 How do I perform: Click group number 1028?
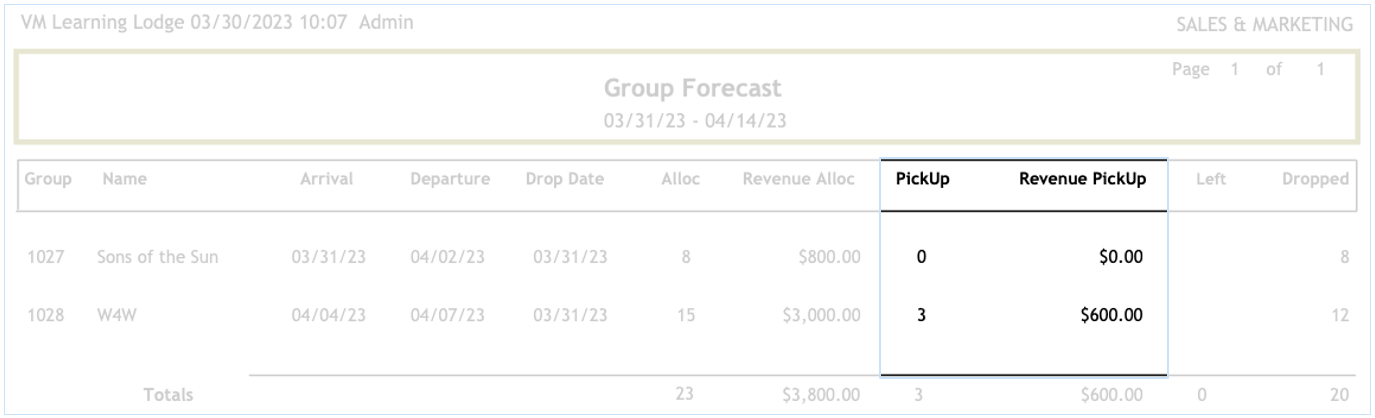(48, 316)
